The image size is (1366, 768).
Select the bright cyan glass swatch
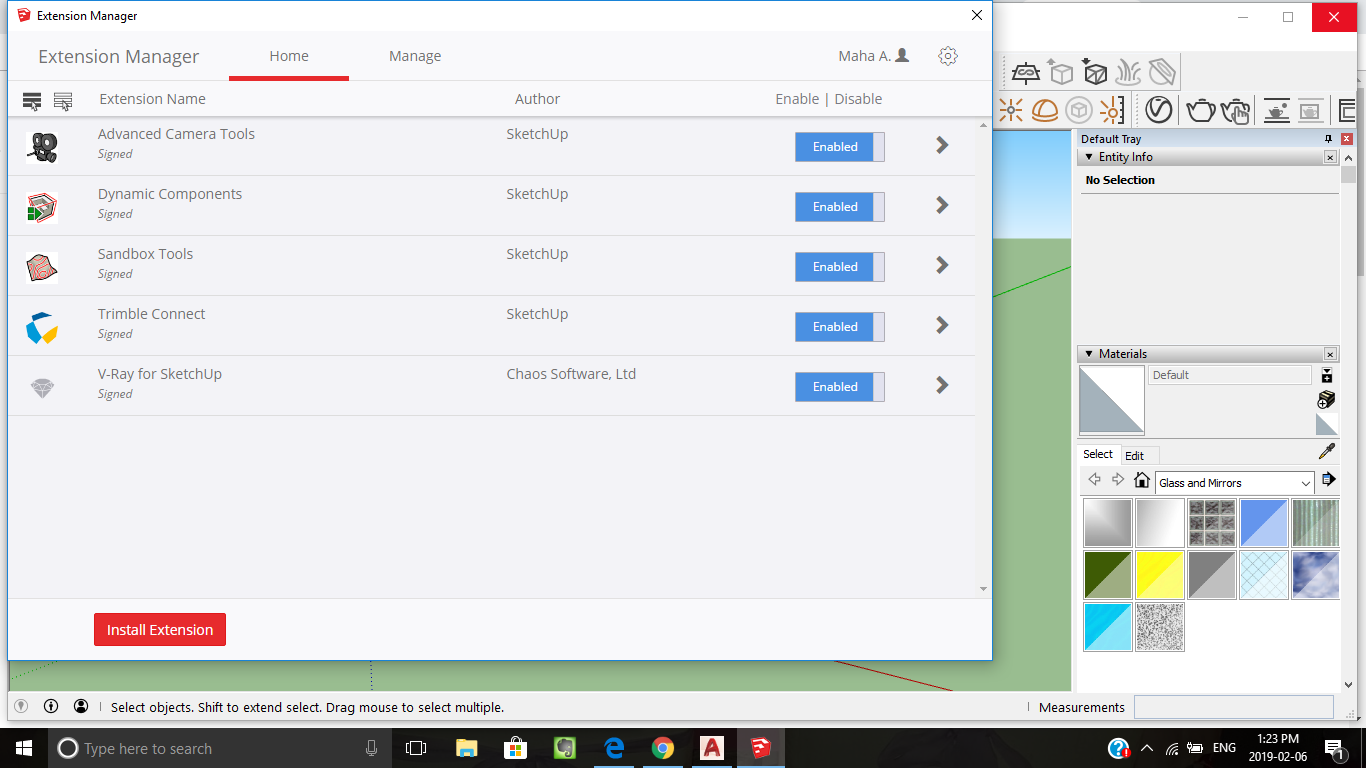click(1108, 627)
